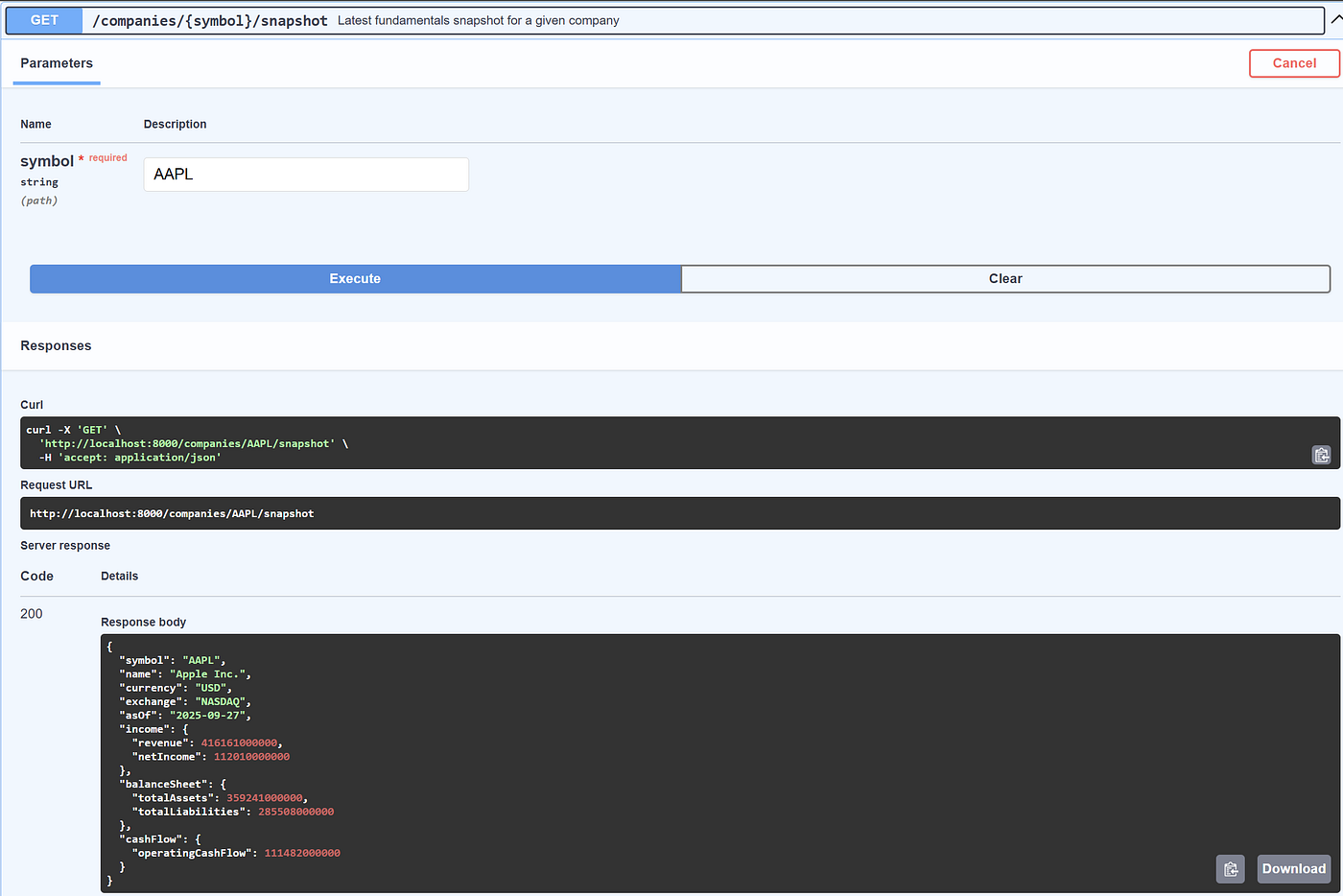1343x896 pixels.
Task: Click the /companies/{symbol}/snapshot endpoint path
Action: [210, 20]
